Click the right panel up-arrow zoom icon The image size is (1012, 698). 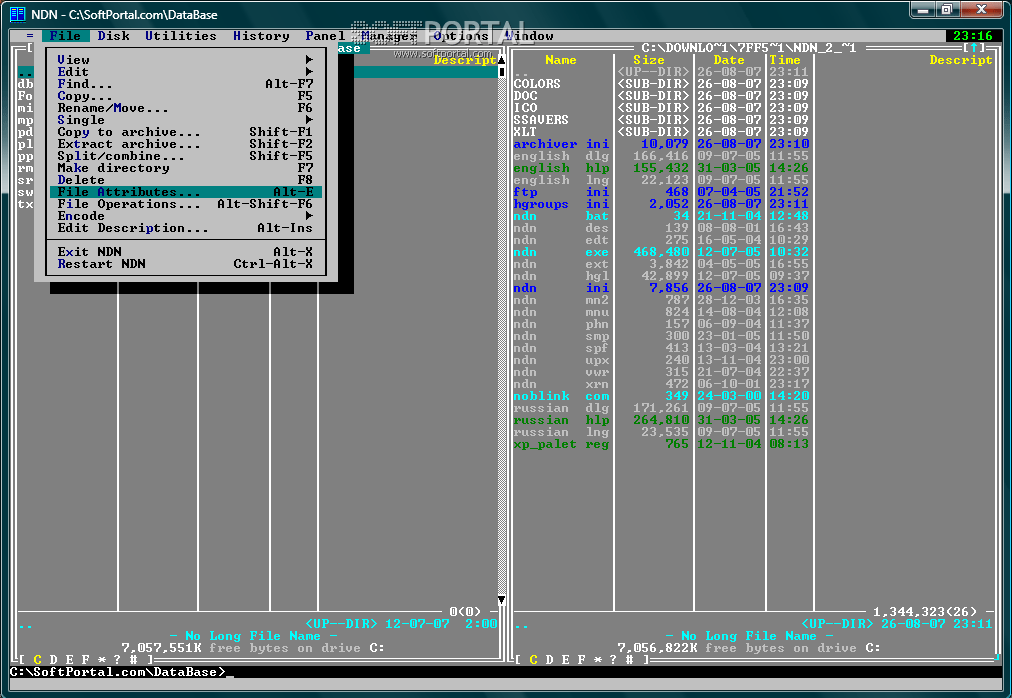975,48
